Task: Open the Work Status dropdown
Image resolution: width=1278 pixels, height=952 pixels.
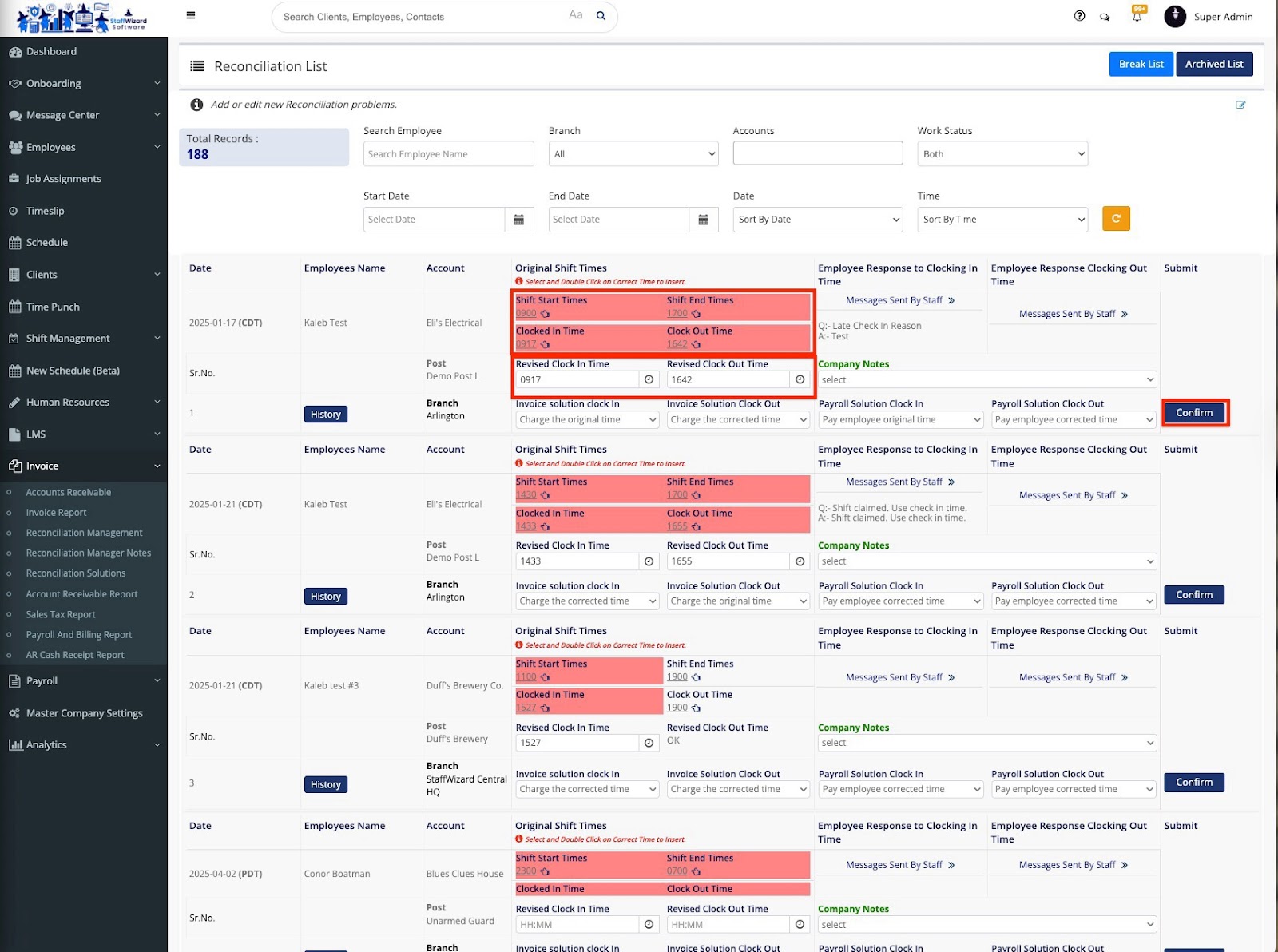Action: click(x=1002, y=154)
